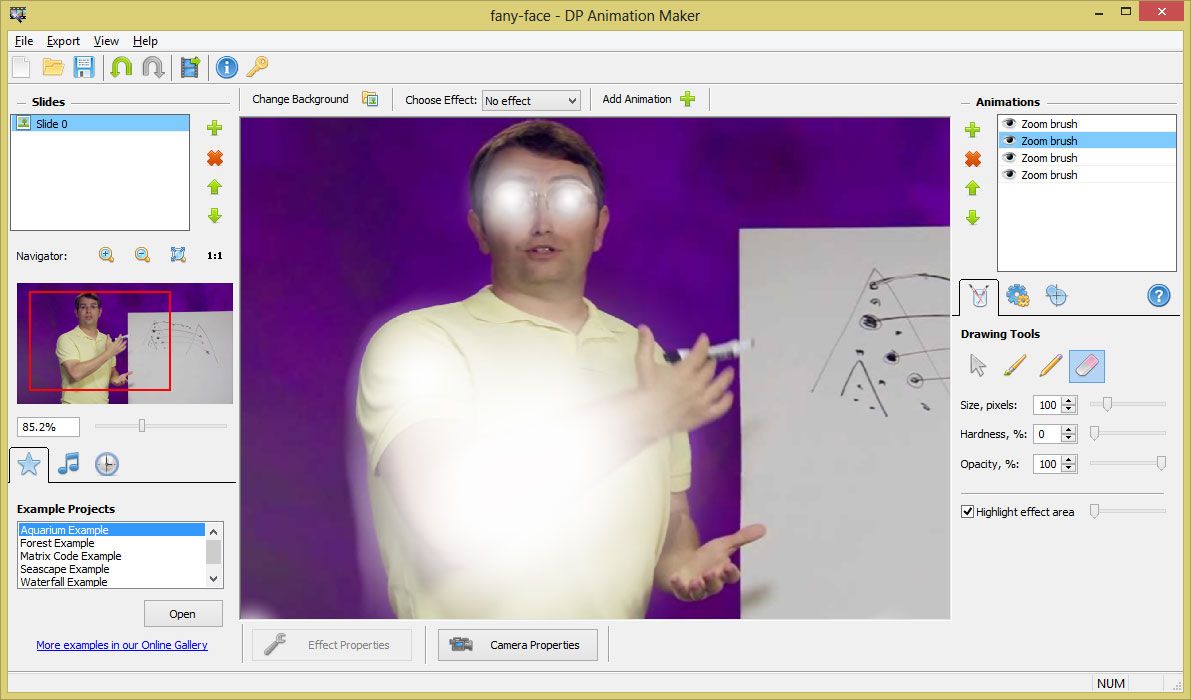Switch to the gear settings tab
This screenshot has width=1191, height=700.
(1017, 295)
